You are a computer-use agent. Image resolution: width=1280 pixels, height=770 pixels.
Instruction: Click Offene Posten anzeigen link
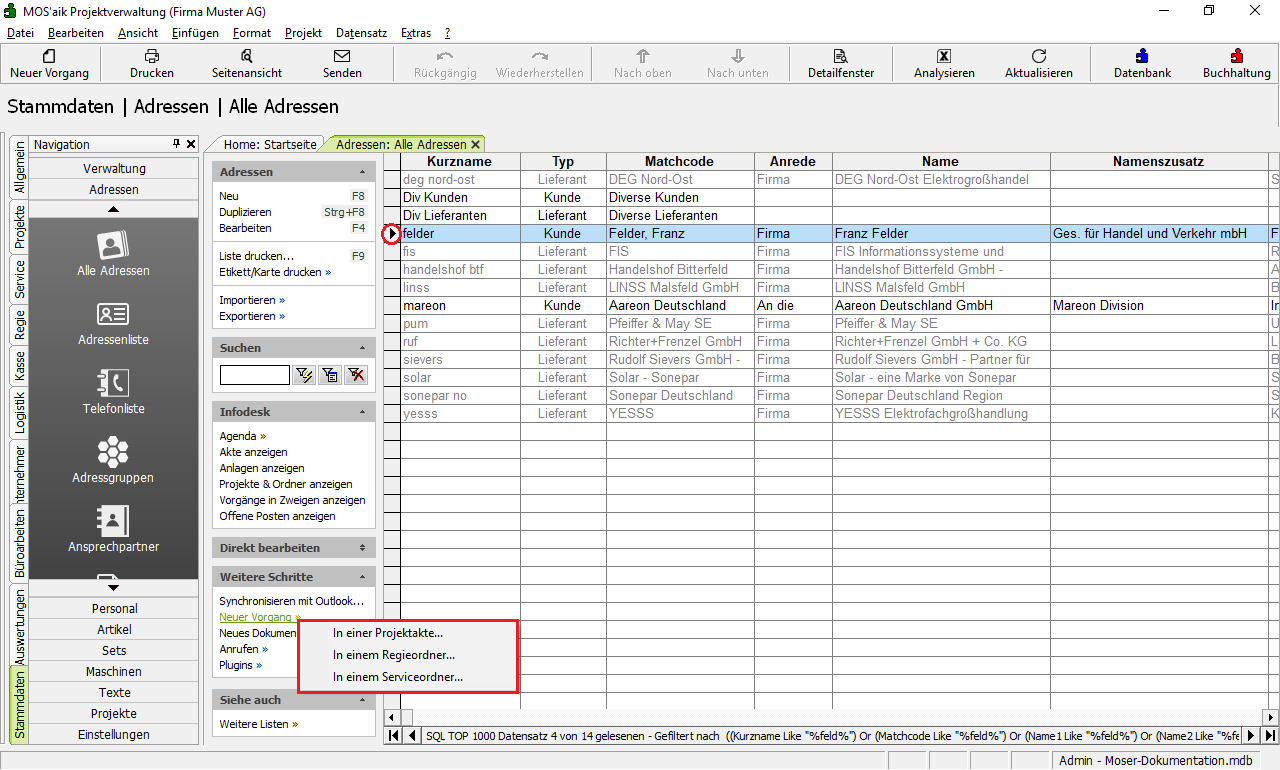click(277, 516)
